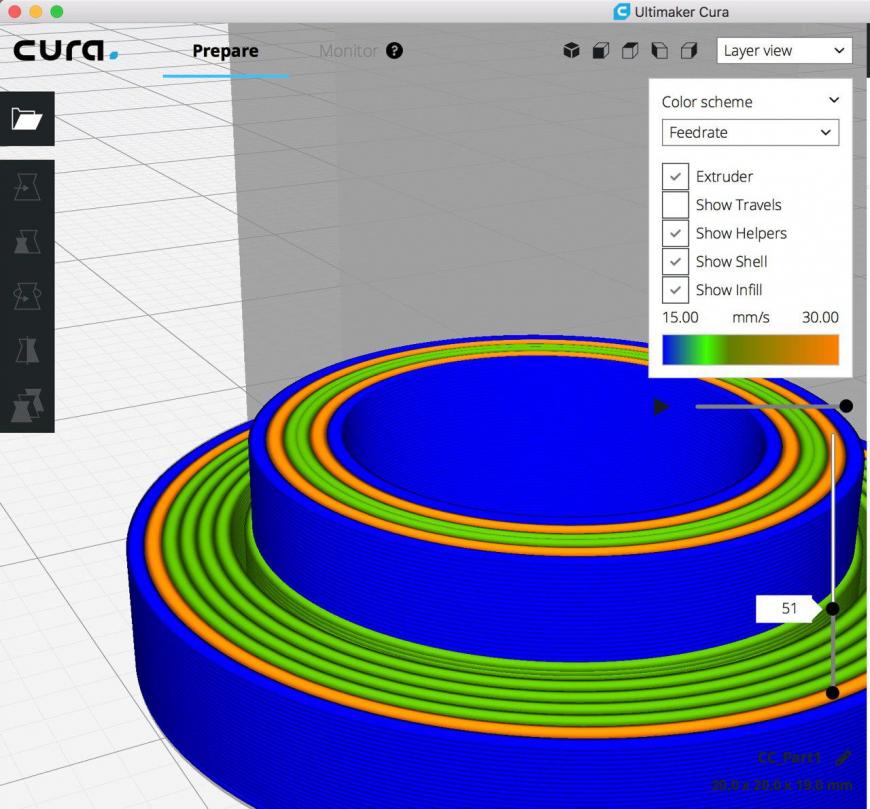Click the Color scheme heading
The width and height of the screenshot is (870, 809).
[707, 102]
